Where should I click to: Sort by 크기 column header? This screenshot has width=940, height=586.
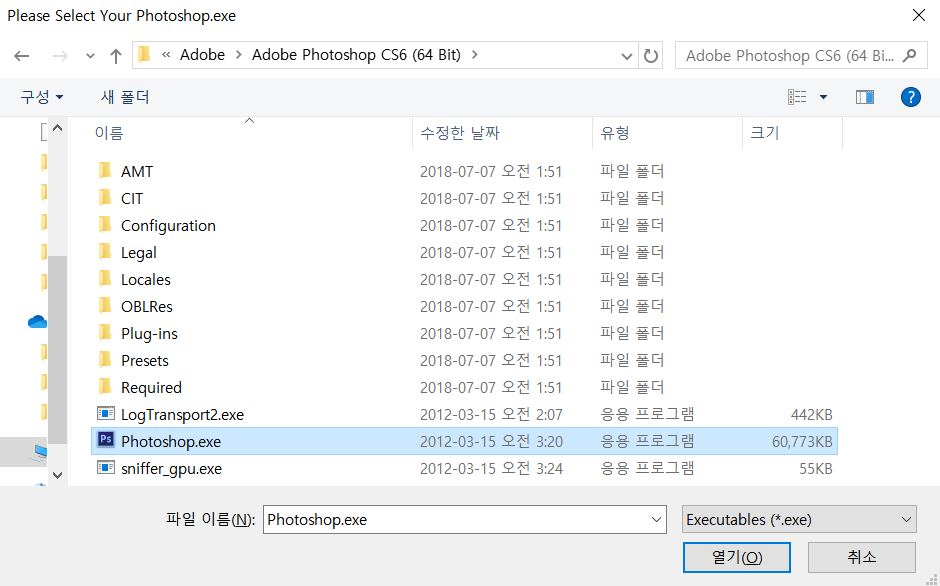point(764,133)
